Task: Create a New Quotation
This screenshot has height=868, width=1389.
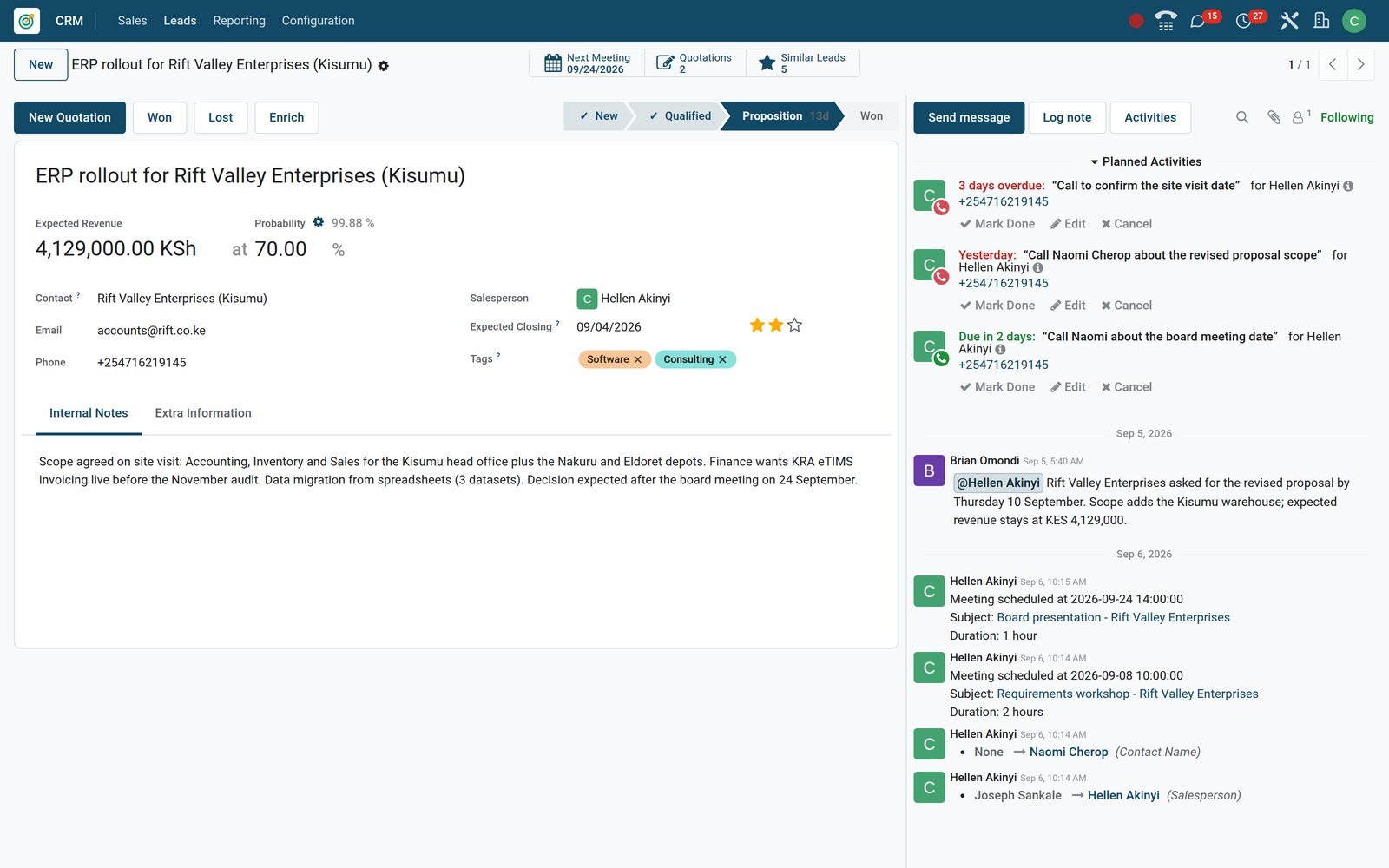Action: pos(69,117)
